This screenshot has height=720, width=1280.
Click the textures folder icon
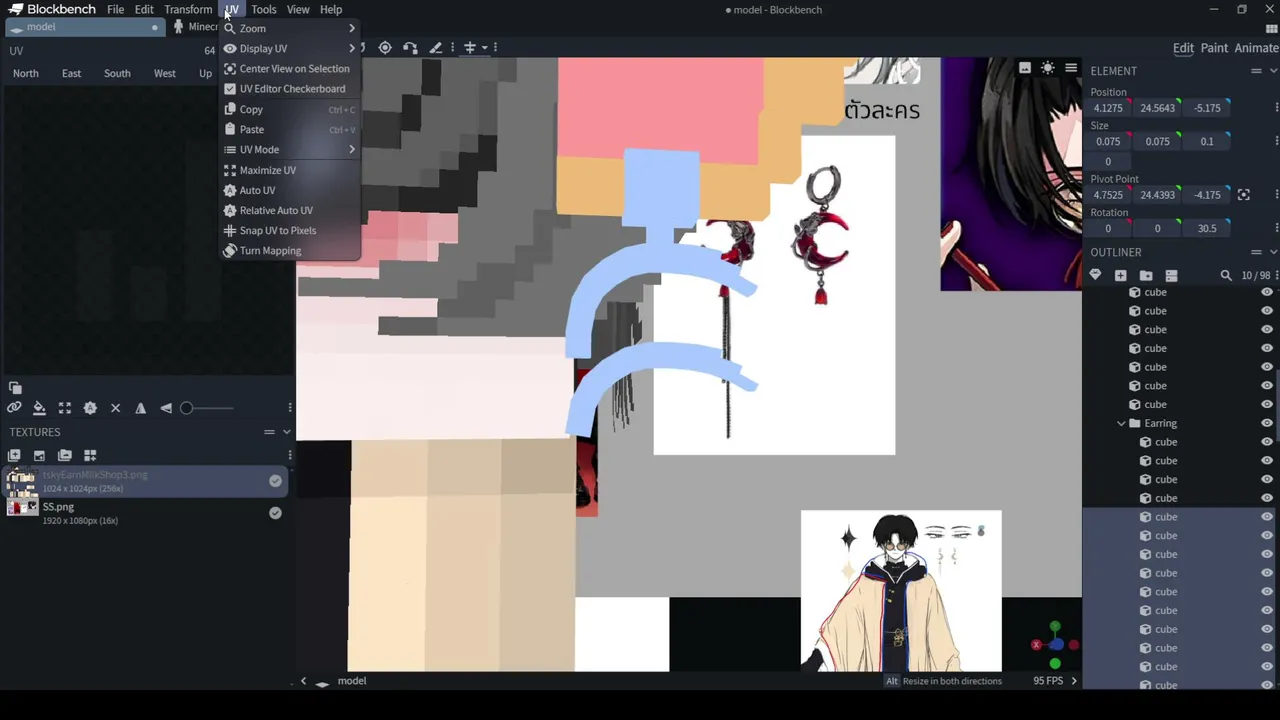[x=65, y=456]
